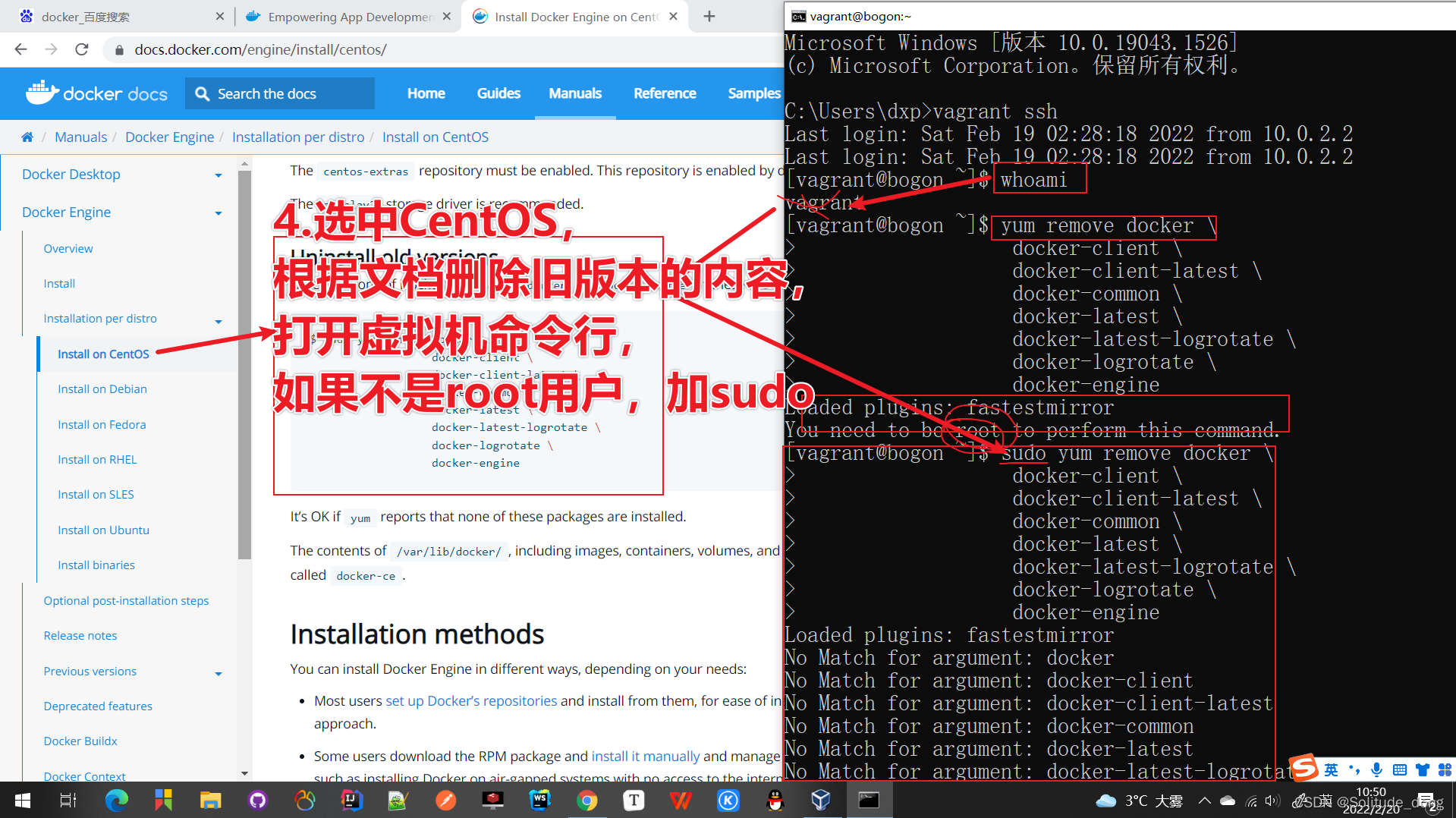Open the Notepad++ taskbar icon

point(398,800)
